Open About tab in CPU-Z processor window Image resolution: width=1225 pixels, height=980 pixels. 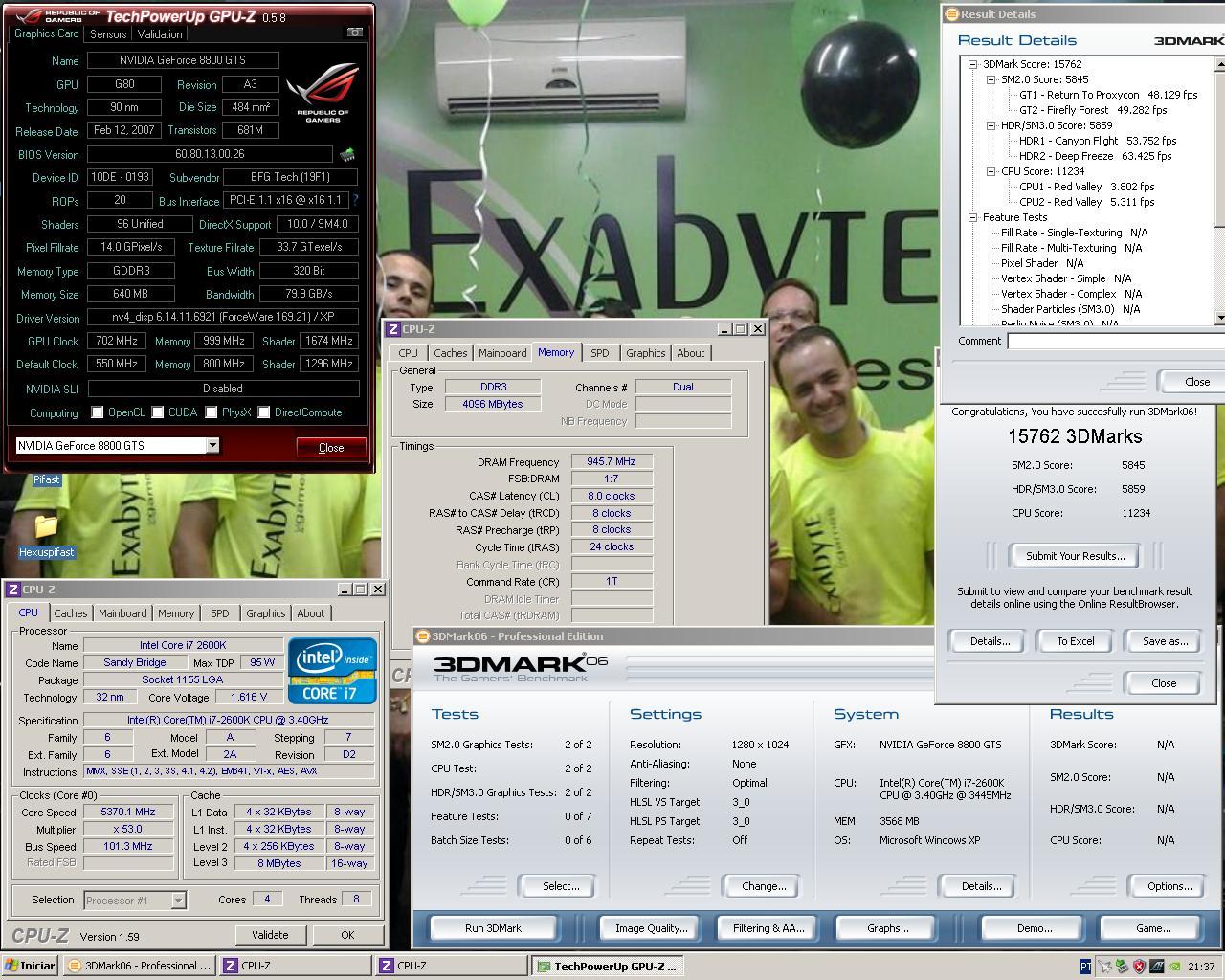click(x=310, y=613)
